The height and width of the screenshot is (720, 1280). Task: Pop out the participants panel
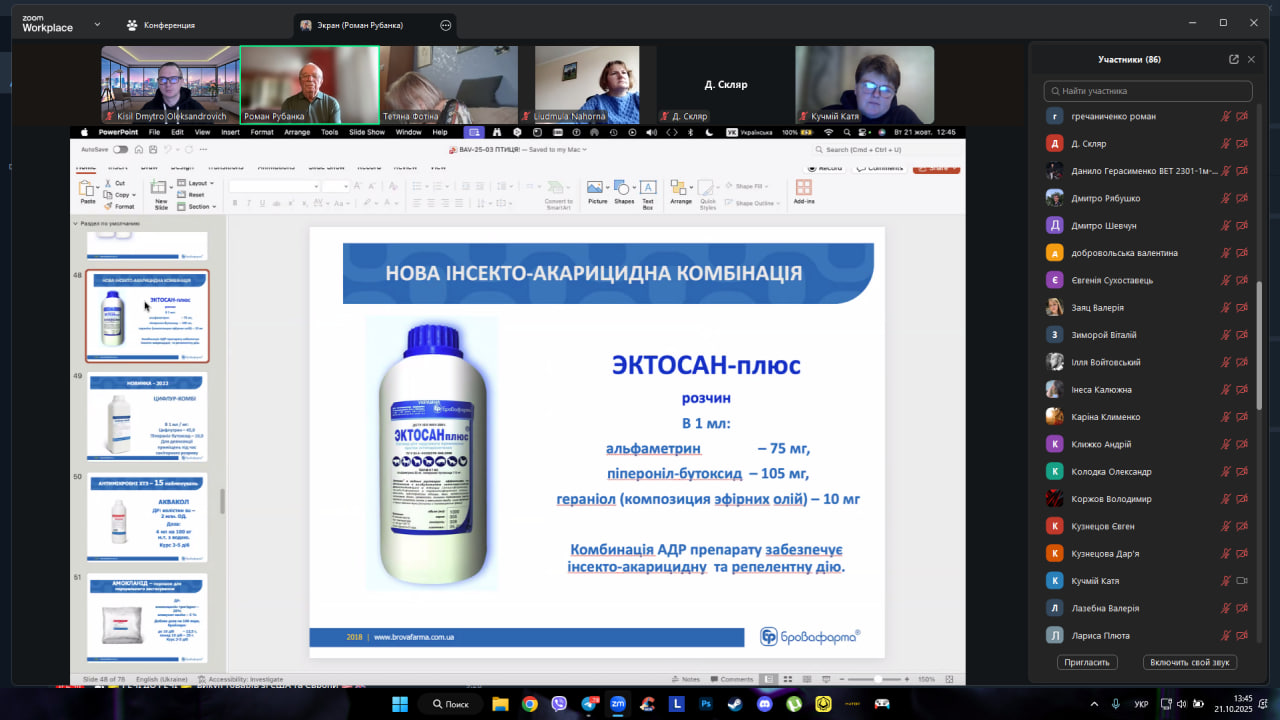click(1233, 59)
